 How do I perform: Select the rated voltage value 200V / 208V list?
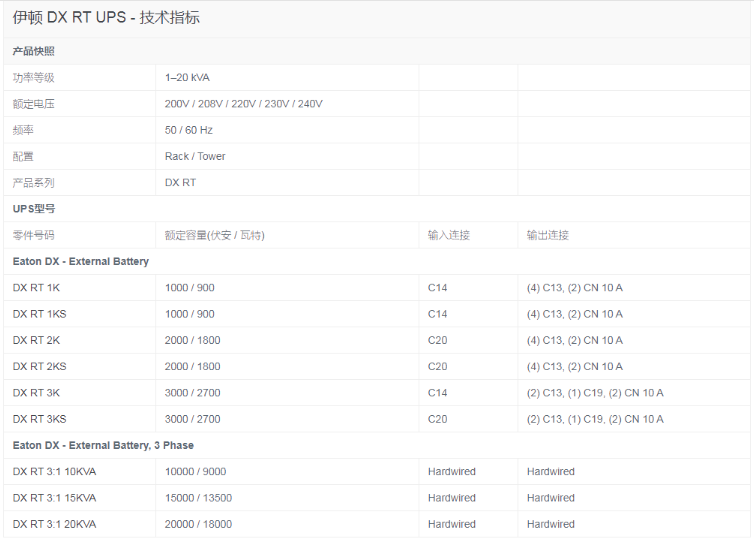click(243, 104)
